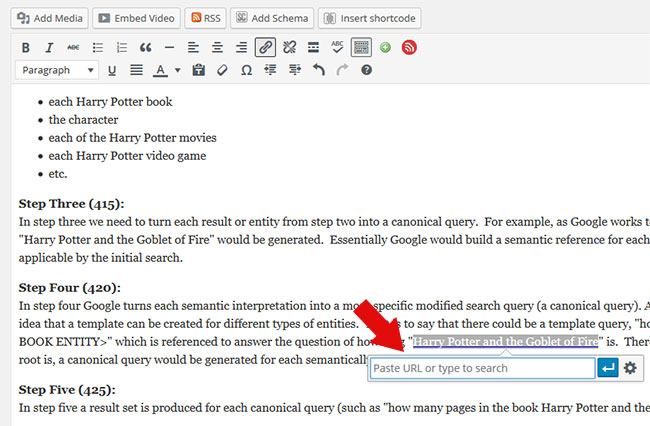Undo the last action
The height and width of the screenshot is (426, 650).
pos(318,70)
